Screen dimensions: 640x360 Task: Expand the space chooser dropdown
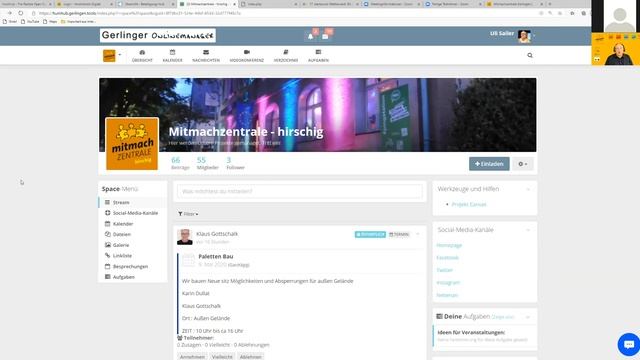[112, 55]
